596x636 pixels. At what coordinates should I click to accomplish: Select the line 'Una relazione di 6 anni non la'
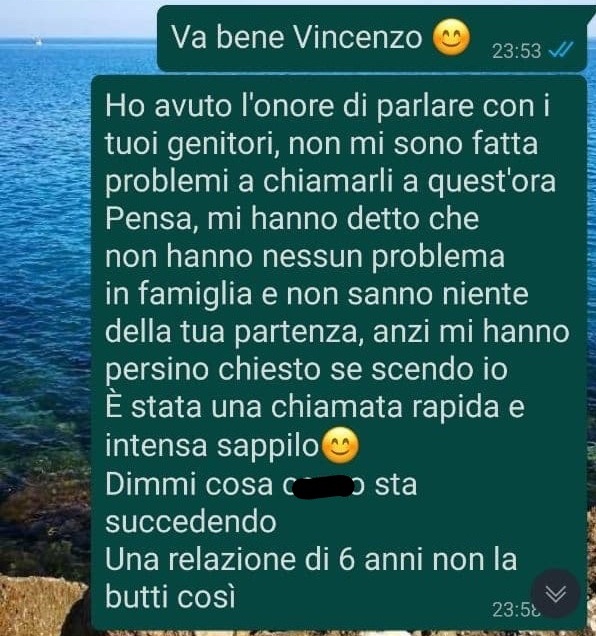311,559
